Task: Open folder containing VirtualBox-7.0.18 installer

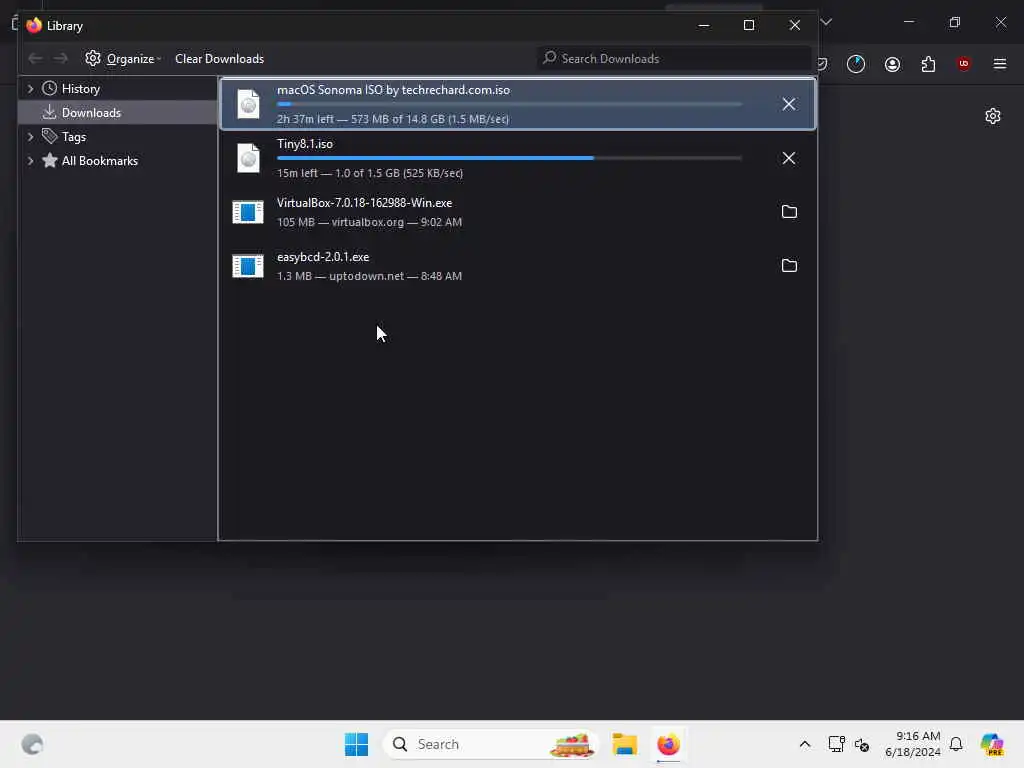Action: pyautogui.click(x=789, y=212)
